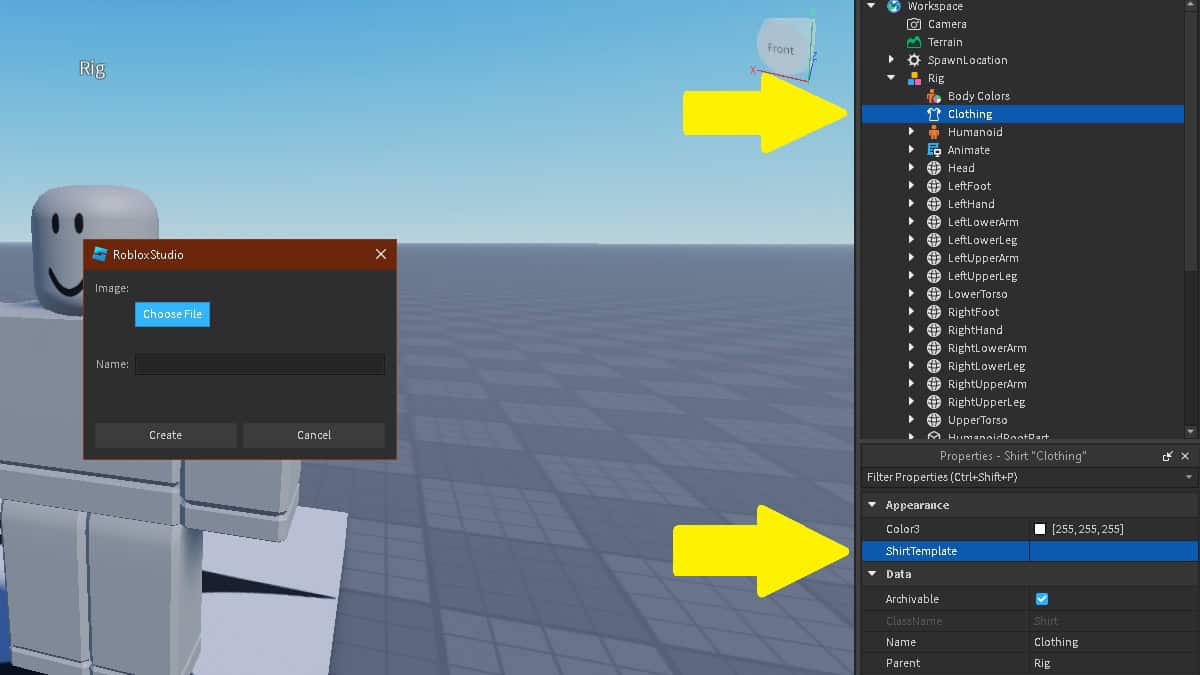The width and height of the screenshot is (1200, 675).
Task: Select the Body Colors icon under Rig
Action: tap(933, 95)
